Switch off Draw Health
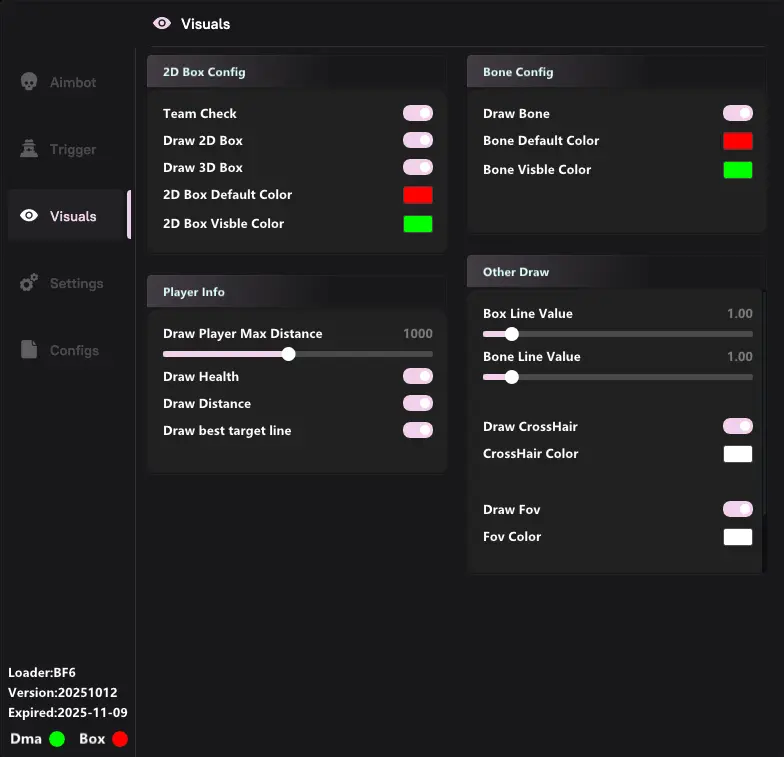Viewport: 784px width, 757px height. pyautogui.click(x=418, y=376)
